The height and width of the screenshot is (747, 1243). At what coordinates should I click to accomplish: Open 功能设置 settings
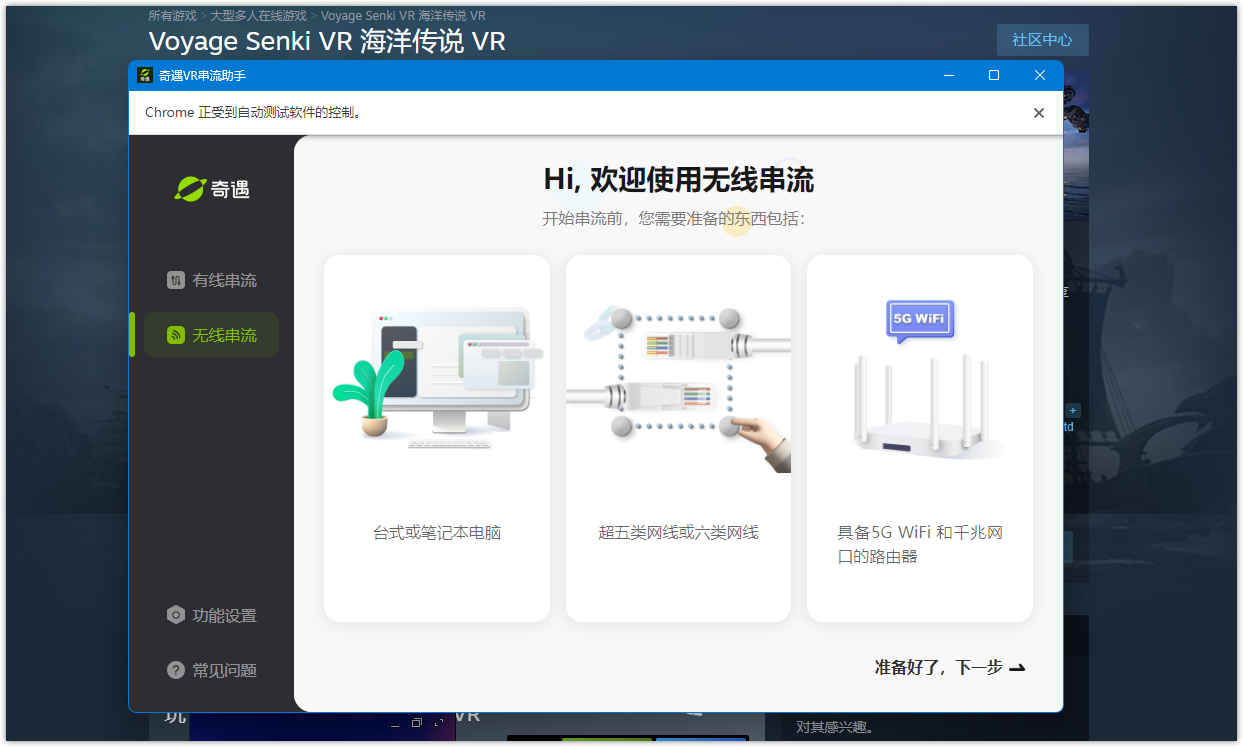[211, 615]
